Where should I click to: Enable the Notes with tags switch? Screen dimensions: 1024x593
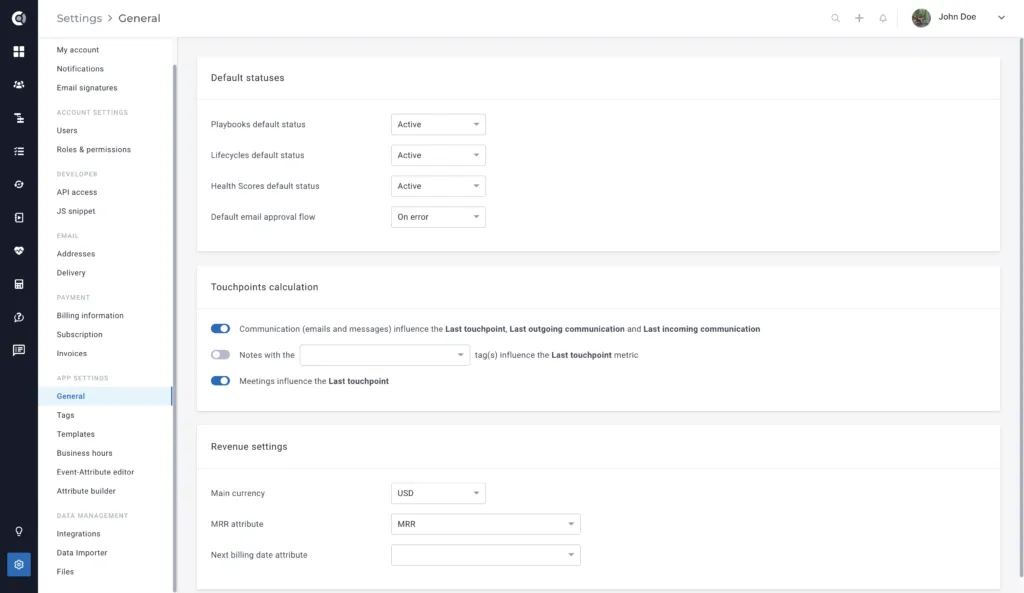[x=221, y=355]
